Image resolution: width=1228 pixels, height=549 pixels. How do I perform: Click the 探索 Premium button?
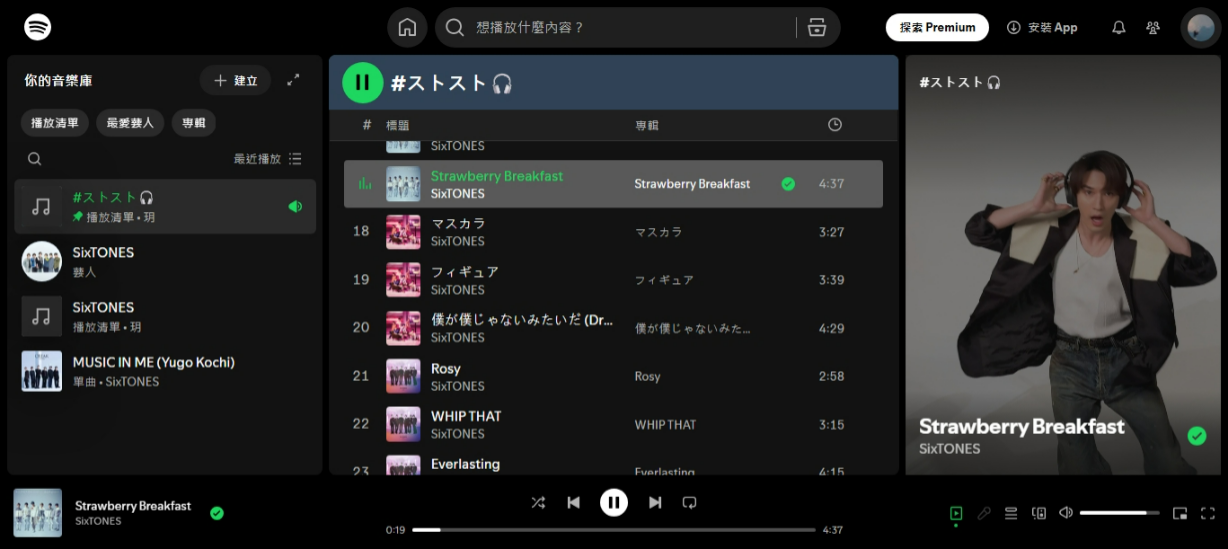937,28
